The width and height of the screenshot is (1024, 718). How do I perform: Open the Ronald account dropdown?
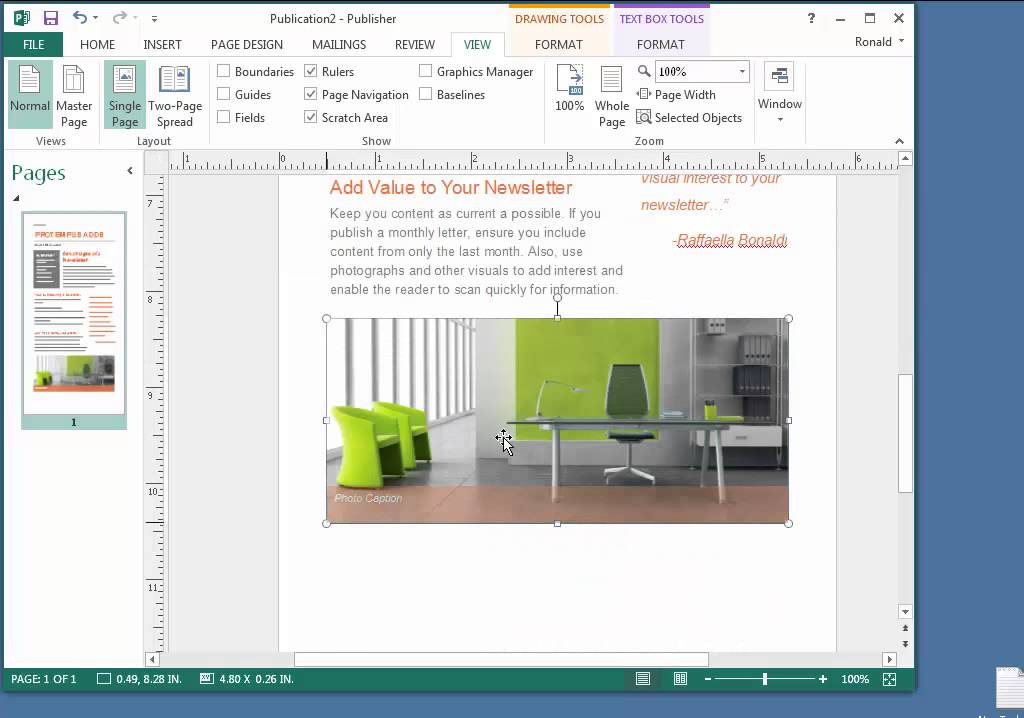879,42
